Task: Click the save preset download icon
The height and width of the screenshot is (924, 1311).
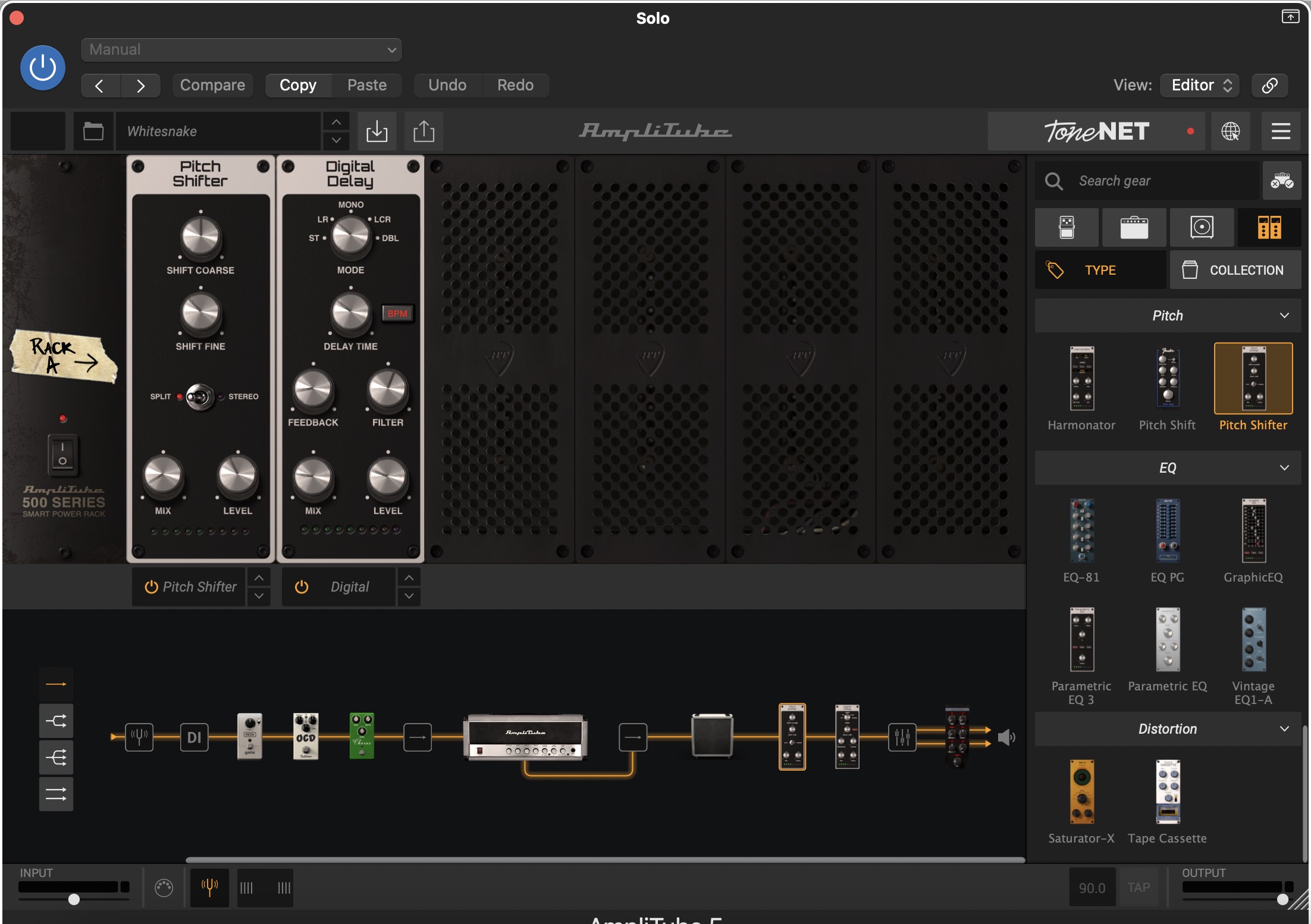Action: (377, 131)
